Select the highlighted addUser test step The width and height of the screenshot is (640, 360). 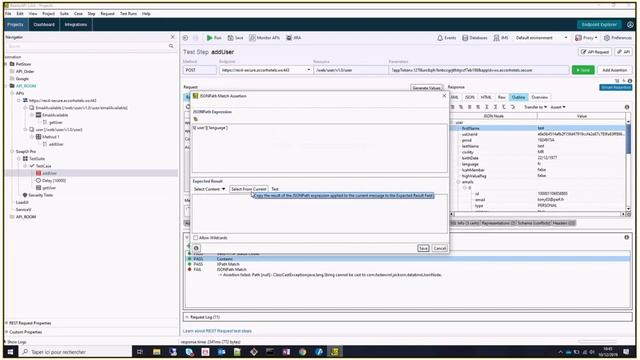pyautogui.click(x=49, y=173)
